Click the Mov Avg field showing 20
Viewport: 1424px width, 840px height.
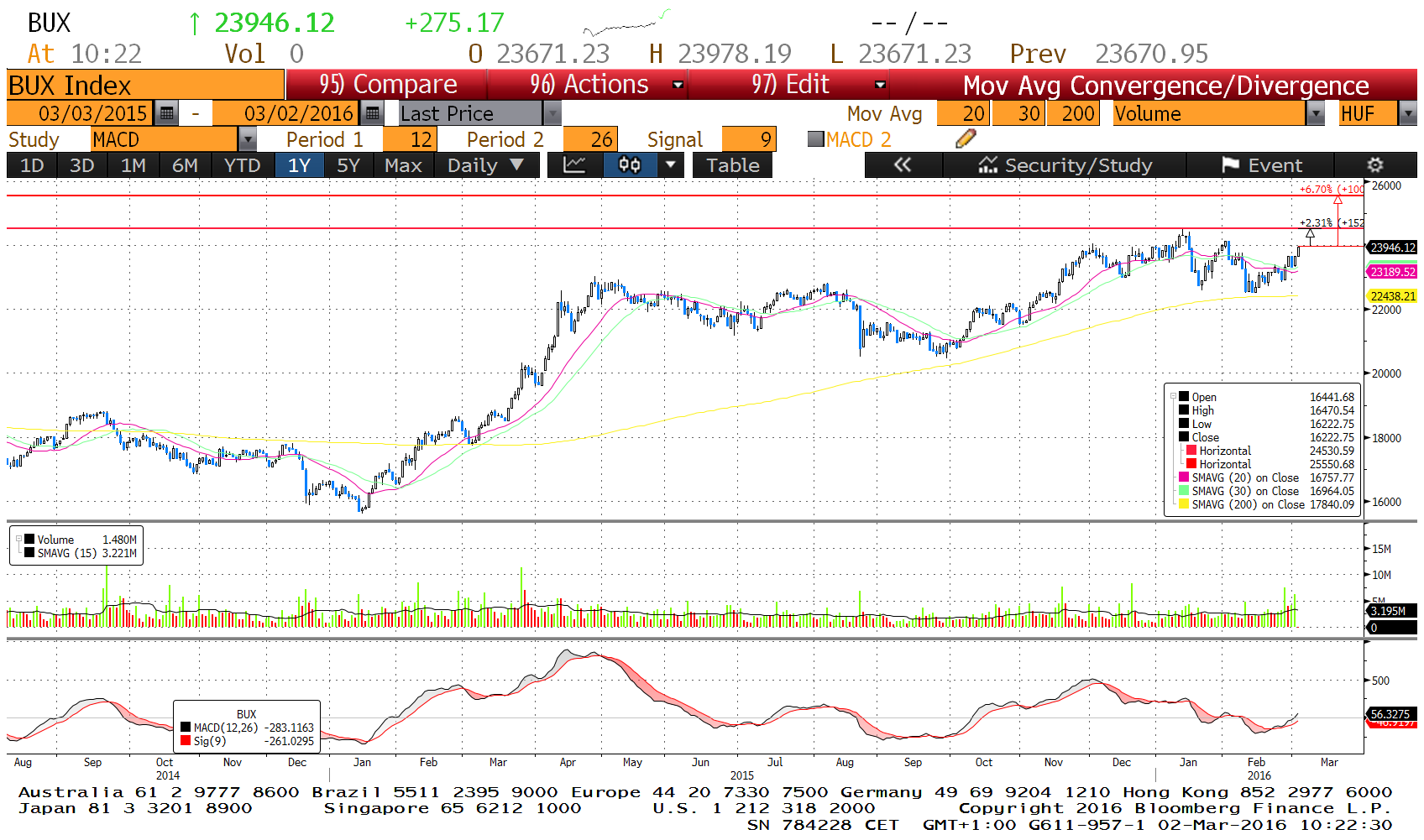pyautogui.click(x=963, y=113)
